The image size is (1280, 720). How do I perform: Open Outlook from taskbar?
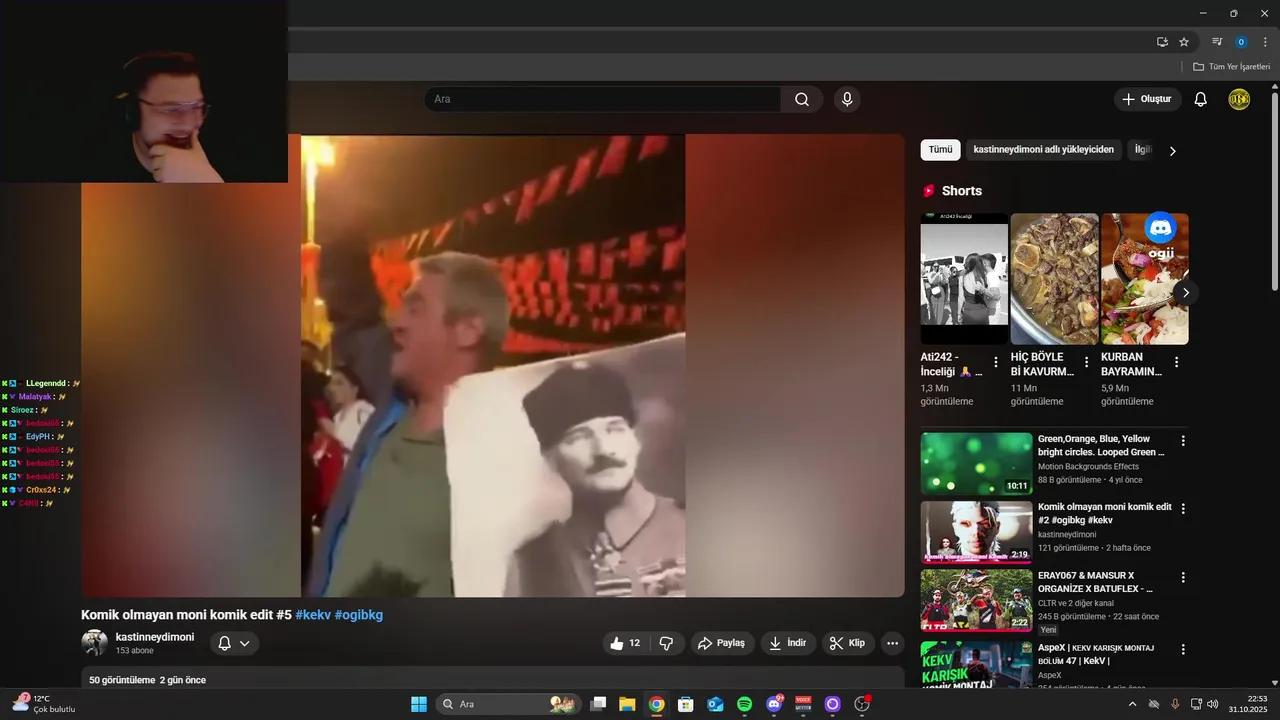(715, 704)
